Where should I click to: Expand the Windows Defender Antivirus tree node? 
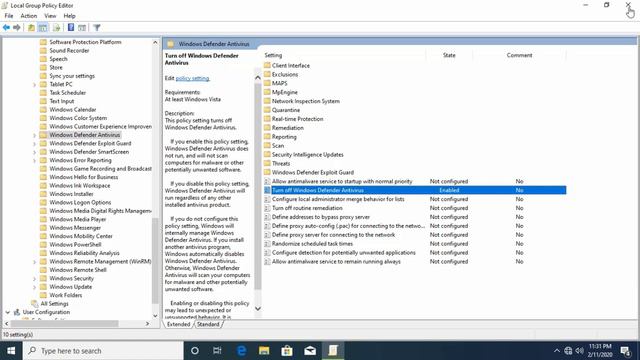click(x=34, y=135)
